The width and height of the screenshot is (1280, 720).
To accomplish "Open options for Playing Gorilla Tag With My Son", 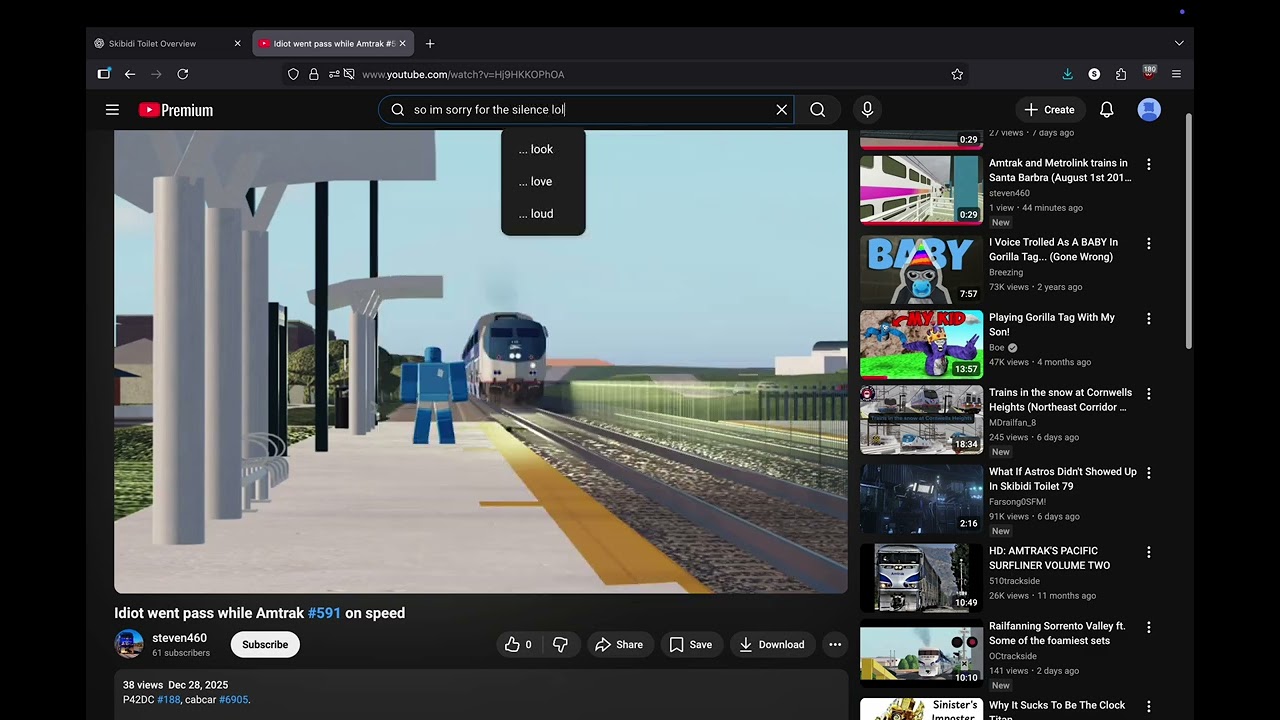I will (x=1148, y=319).
